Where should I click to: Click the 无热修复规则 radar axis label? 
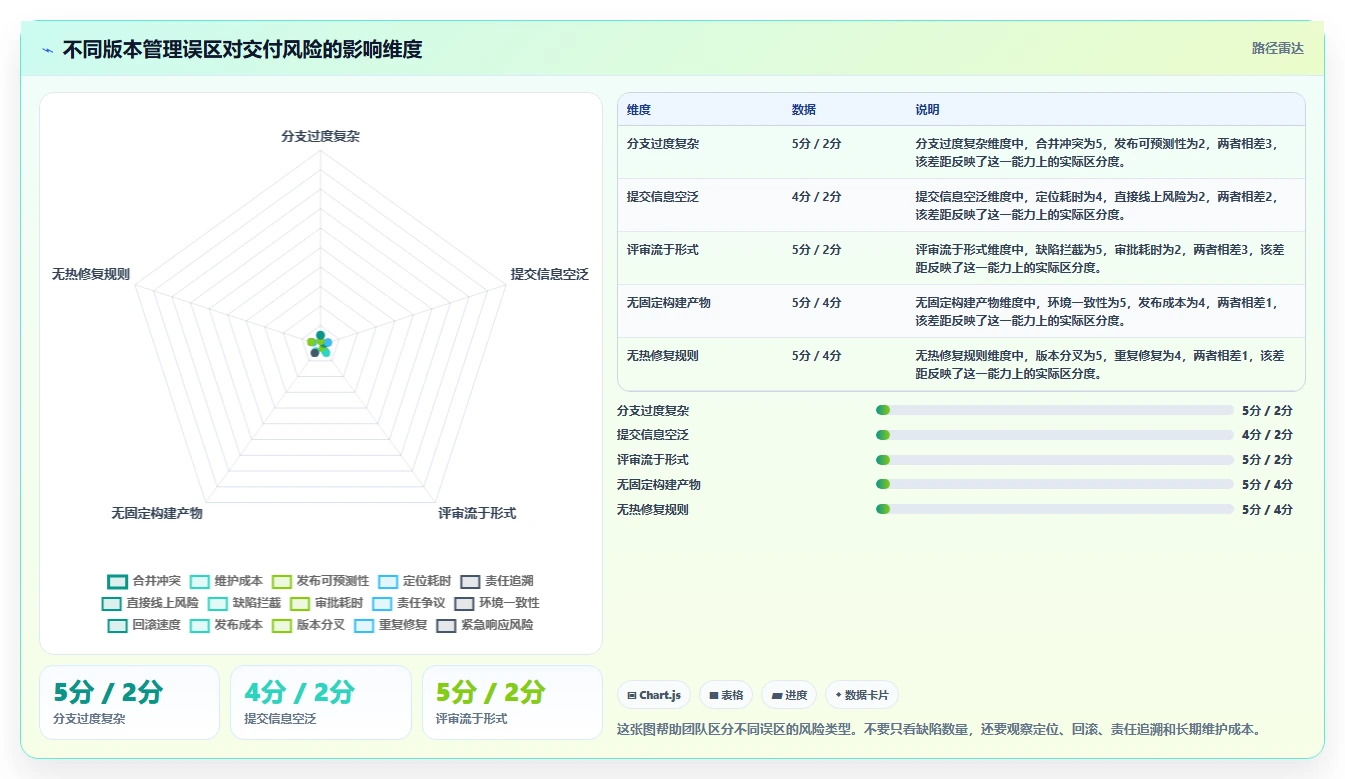click(91, 274)
